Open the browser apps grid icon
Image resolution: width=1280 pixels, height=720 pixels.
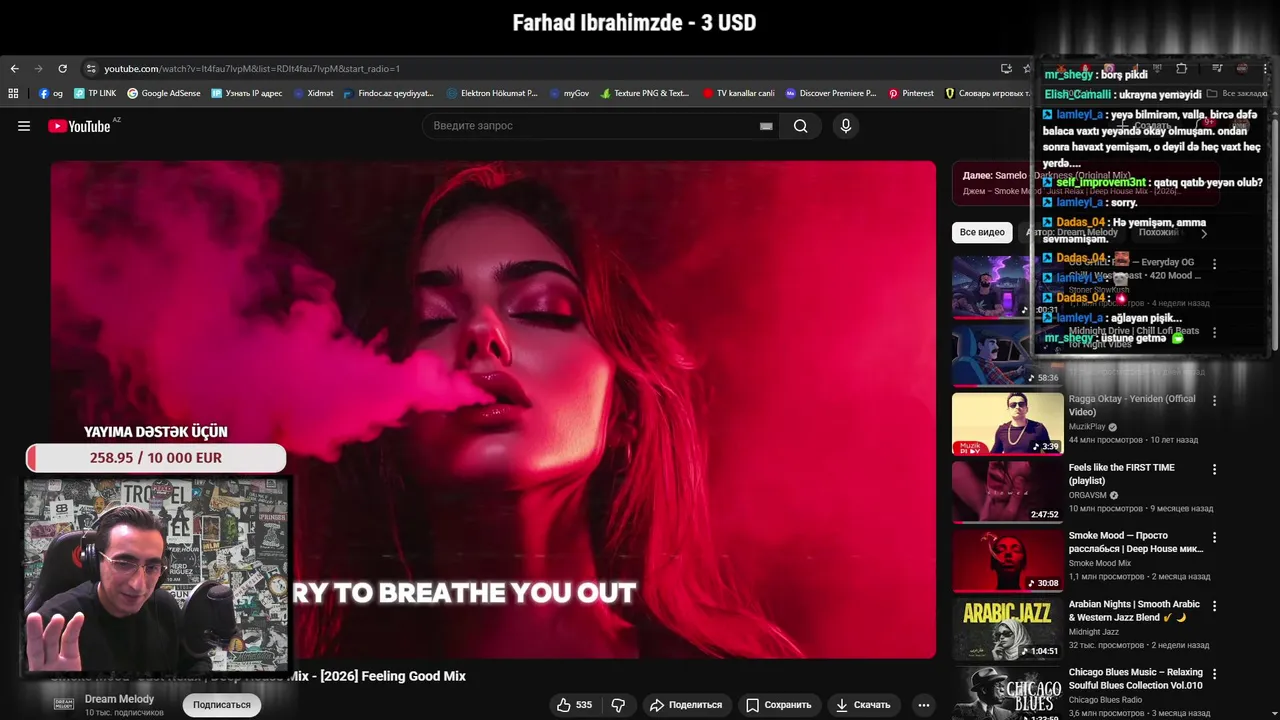point(13,93)
